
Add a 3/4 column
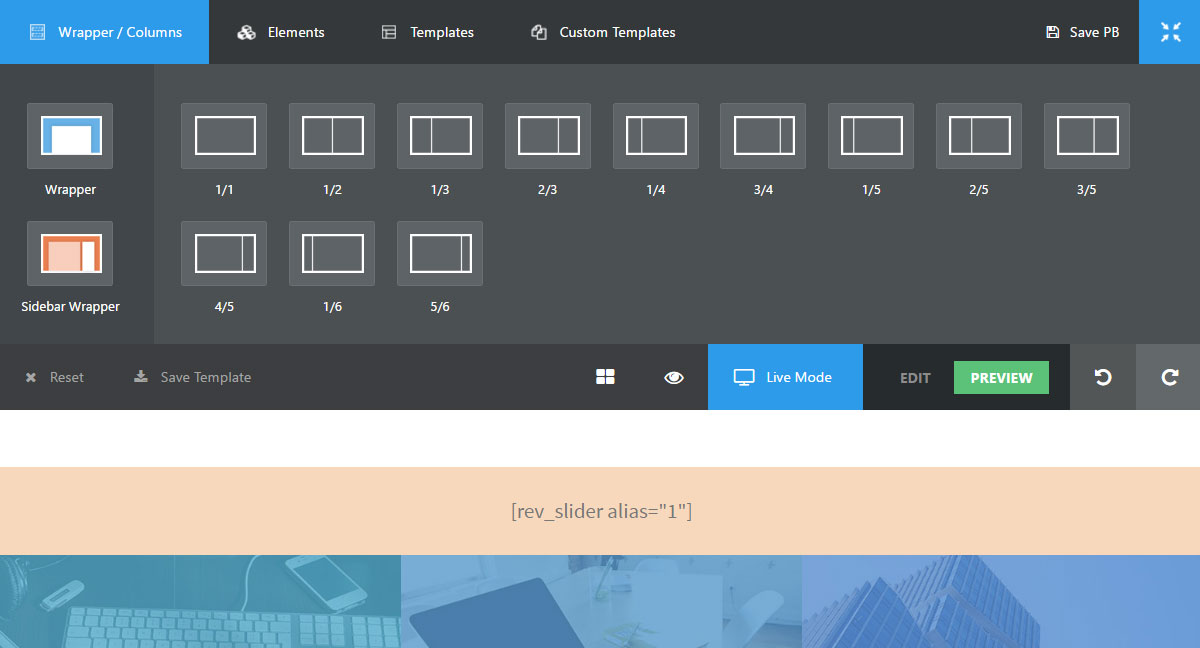(x=763, y=136)
